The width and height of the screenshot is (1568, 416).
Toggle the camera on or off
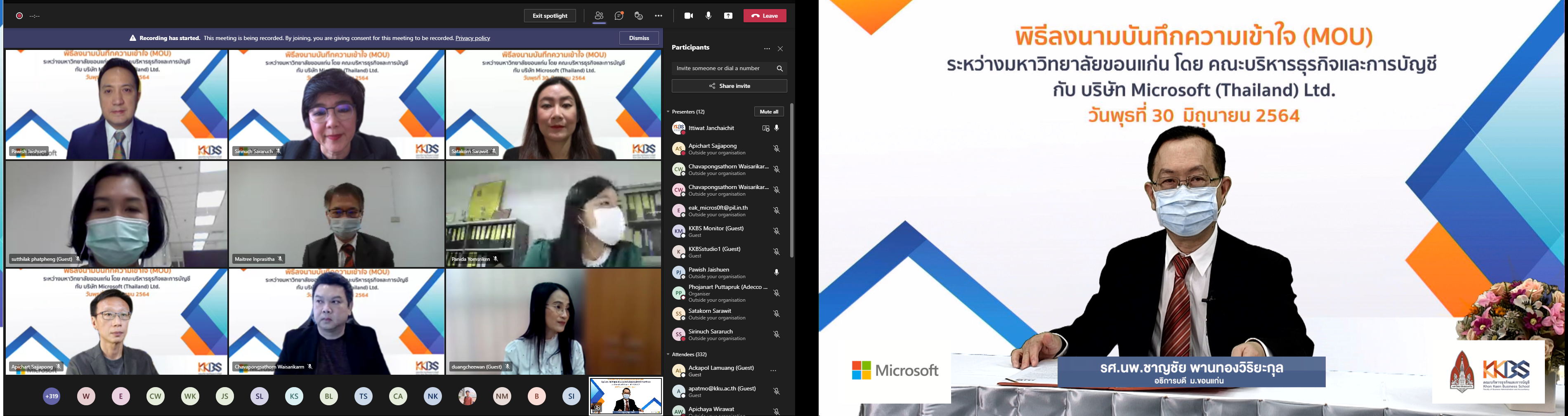[x=688, y=16]
